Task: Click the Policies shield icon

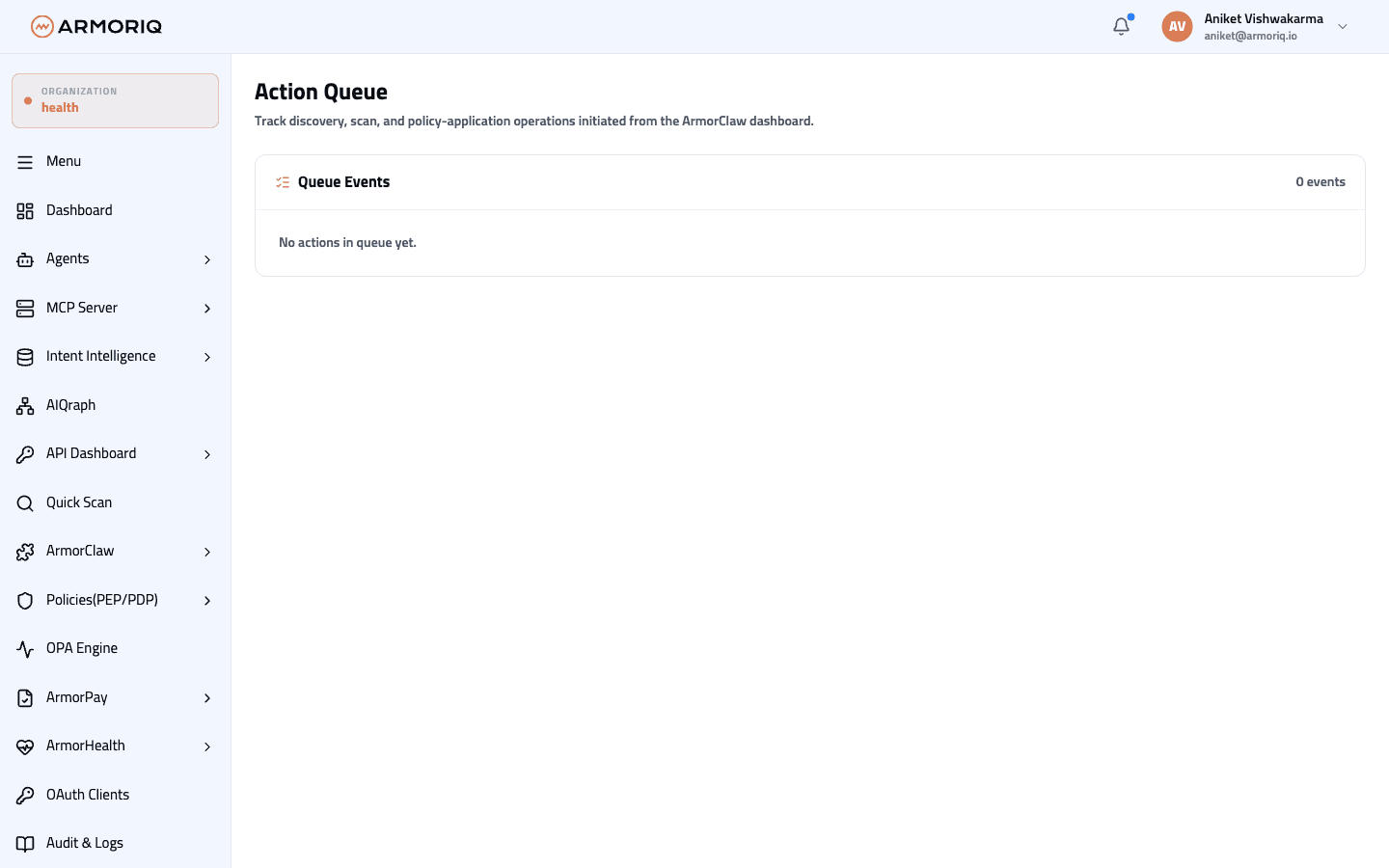Action: (25, 600)
